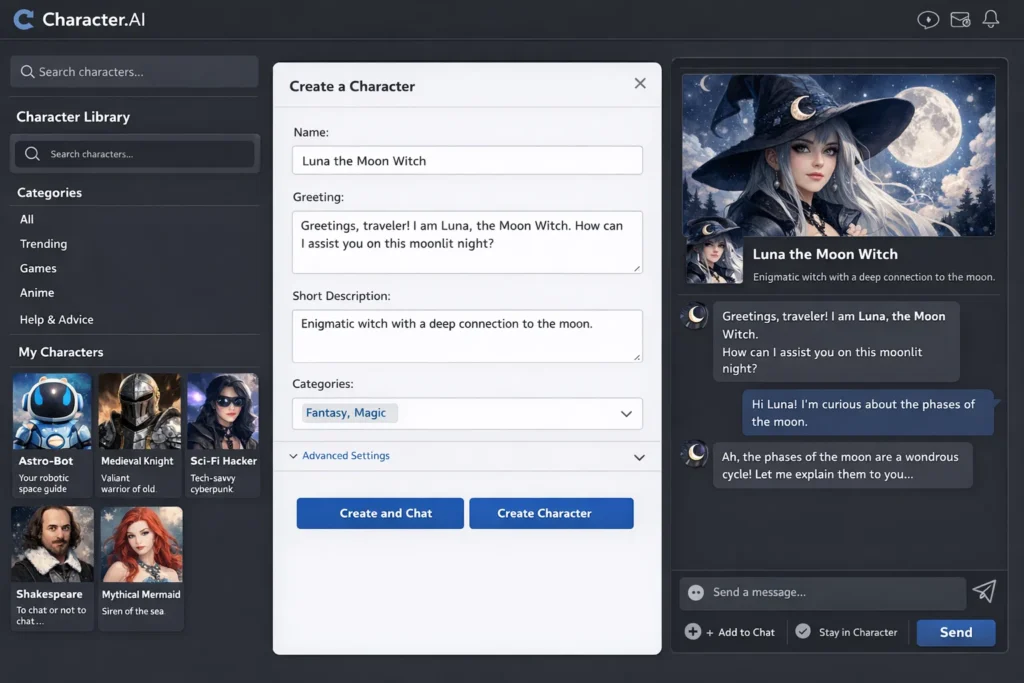Screen dimensions: 1024x683
Task: Open the Mythical Mermaid character thumbnail
Action: pos(141,543)
